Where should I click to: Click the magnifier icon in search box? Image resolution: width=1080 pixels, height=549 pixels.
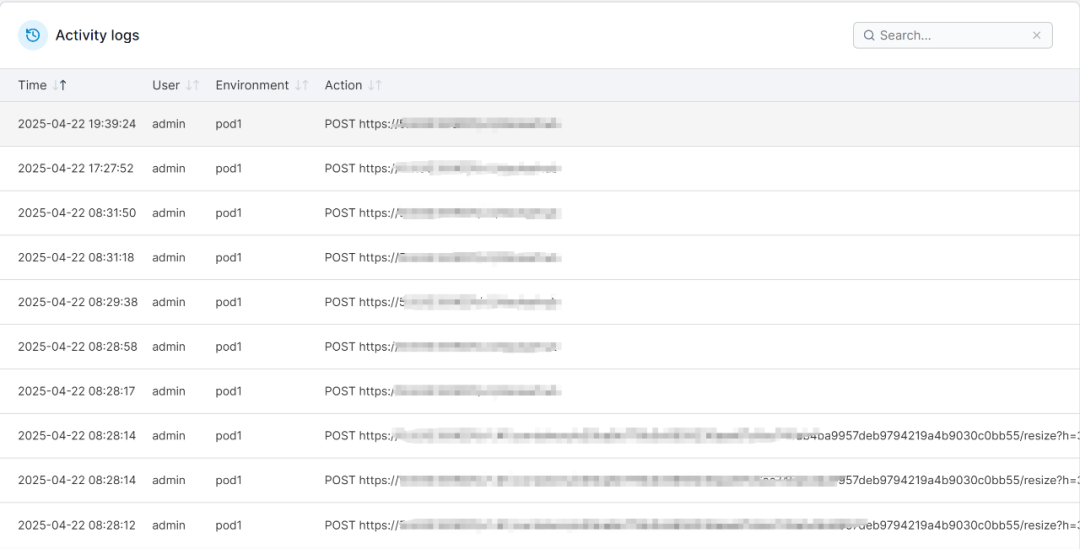click(869, 36)
